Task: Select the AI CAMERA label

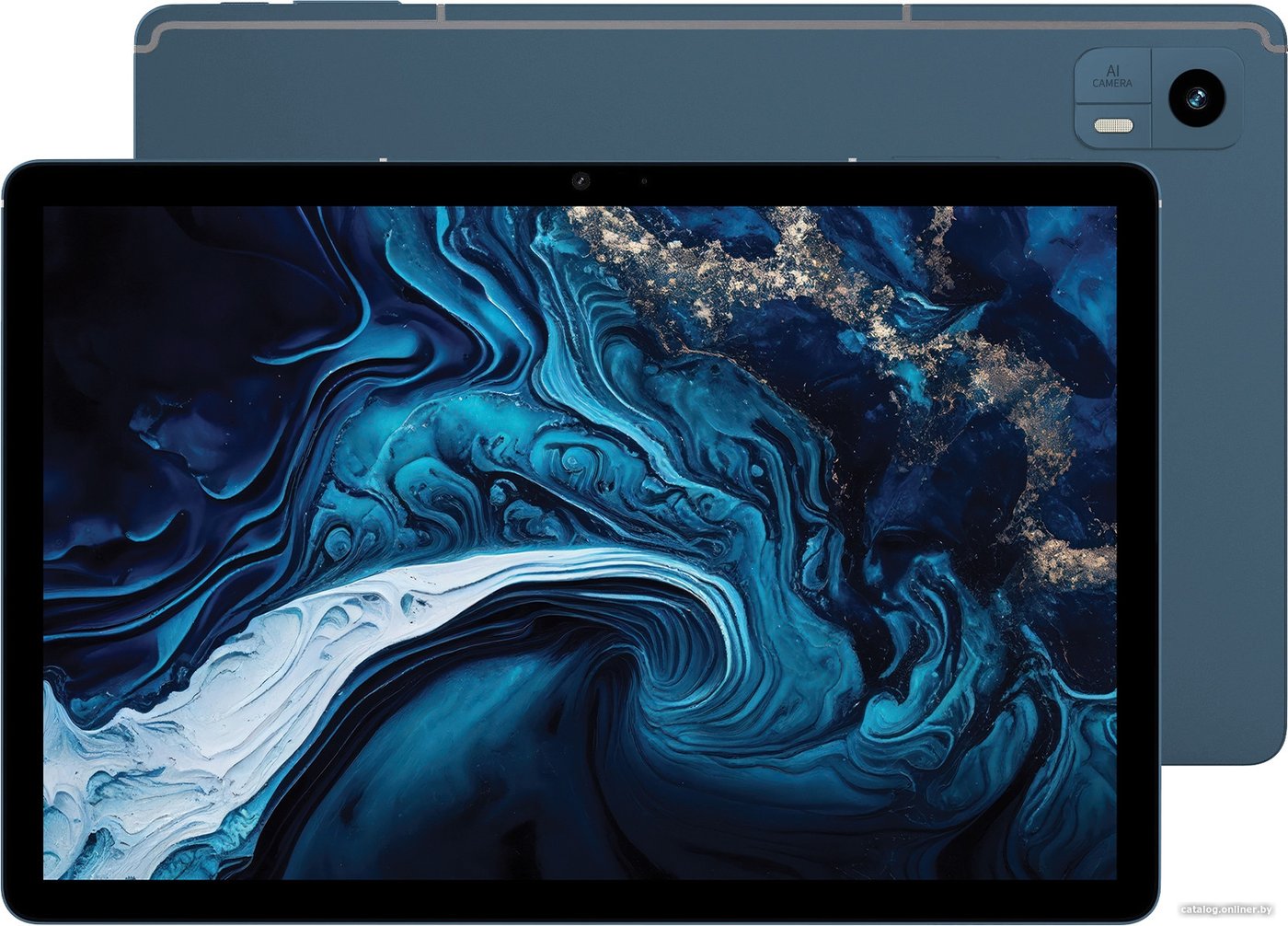Action: (x=1112, y=76)
